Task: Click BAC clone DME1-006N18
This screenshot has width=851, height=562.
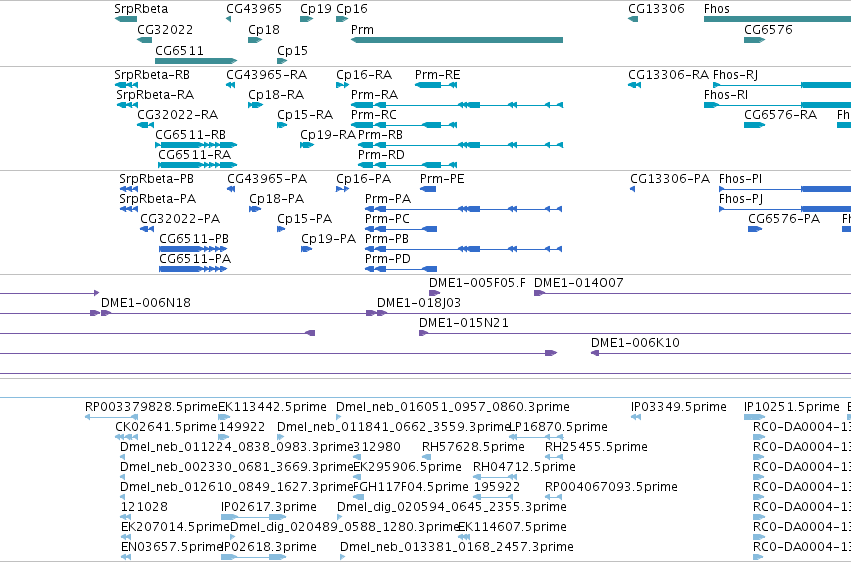Action: pyautogui.click(x=146, y=303)
